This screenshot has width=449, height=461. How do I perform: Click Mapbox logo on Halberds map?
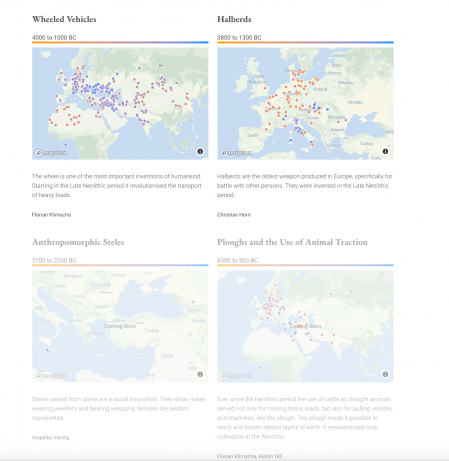pyautogui.click(x=236, y=153)
